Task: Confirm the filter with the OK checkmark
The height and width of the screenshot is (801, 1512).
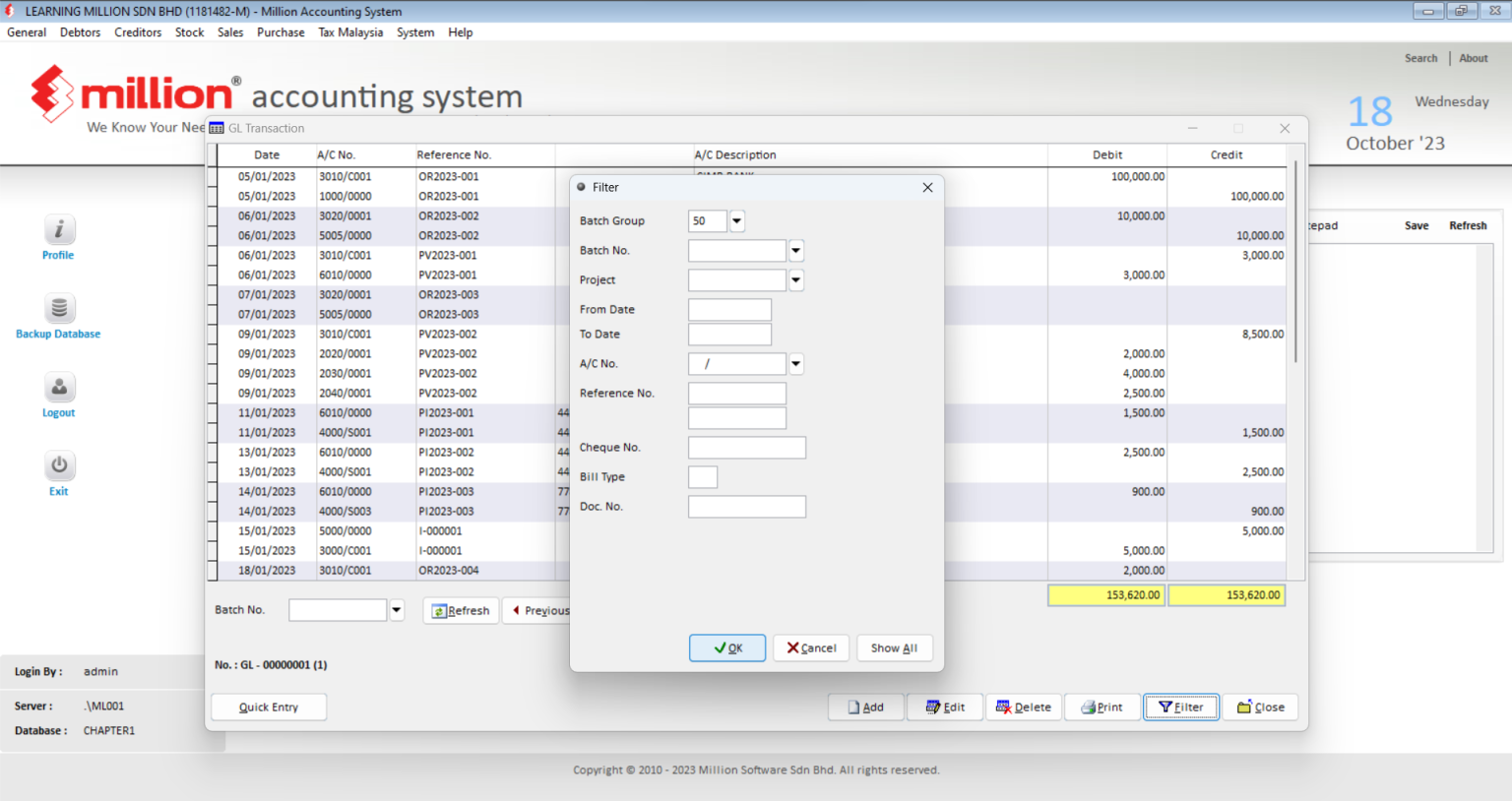Action: tap(727, 647)
